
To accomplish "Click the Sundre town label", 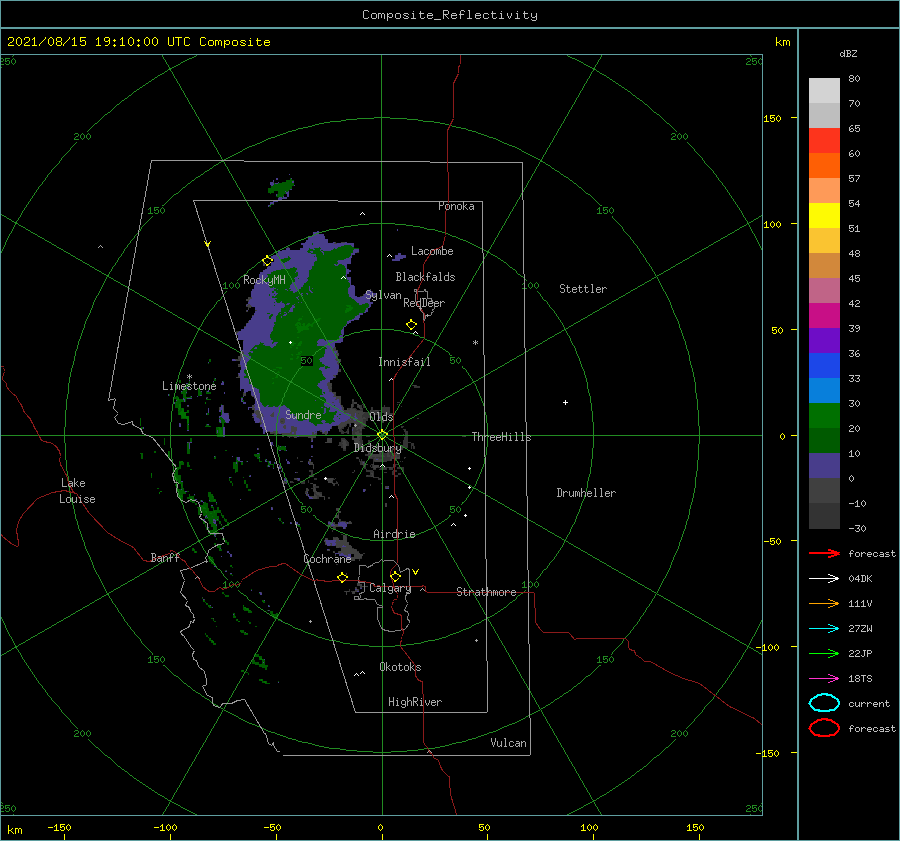I will click(303, 414).
